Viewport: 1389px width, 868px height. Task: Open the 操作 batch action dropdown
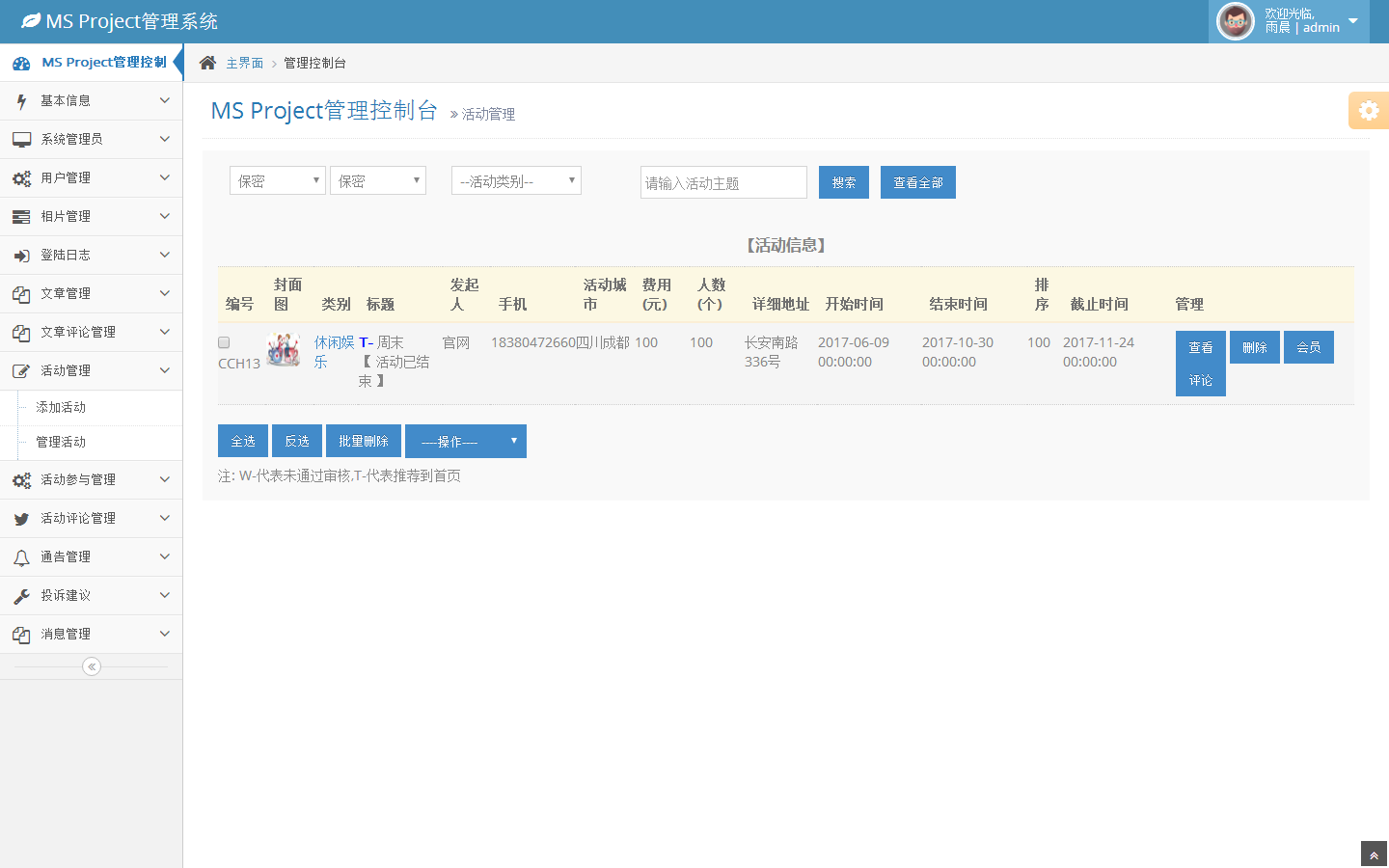pyautogui.click(x=466, y=442)
